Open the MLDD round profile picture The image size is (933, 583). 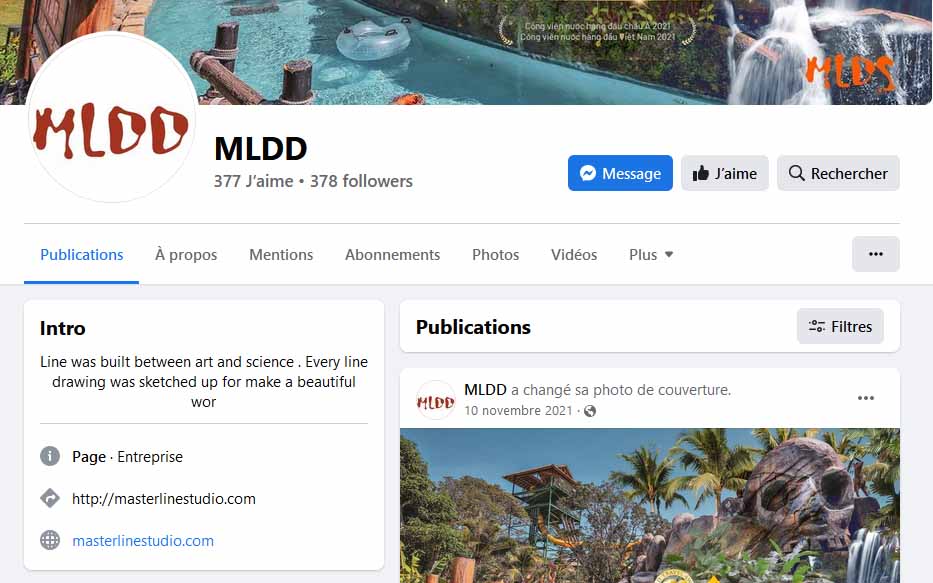point(112,117)
